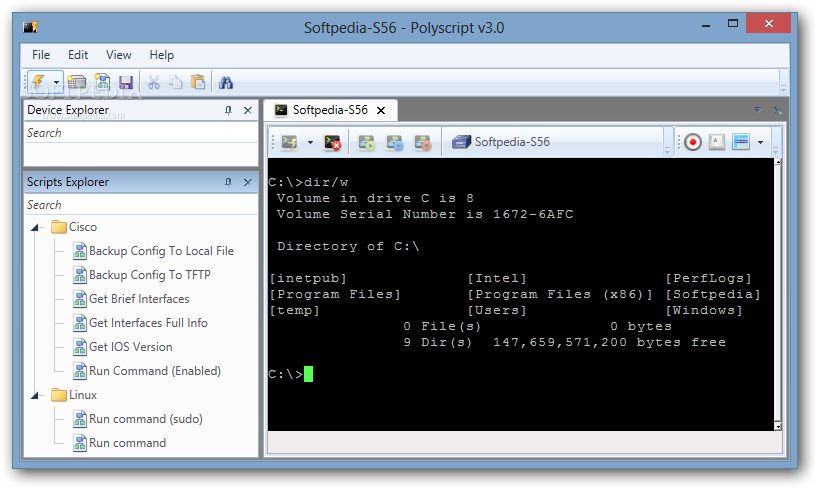Click the script icon with blue play symbol

click(395, 142)
